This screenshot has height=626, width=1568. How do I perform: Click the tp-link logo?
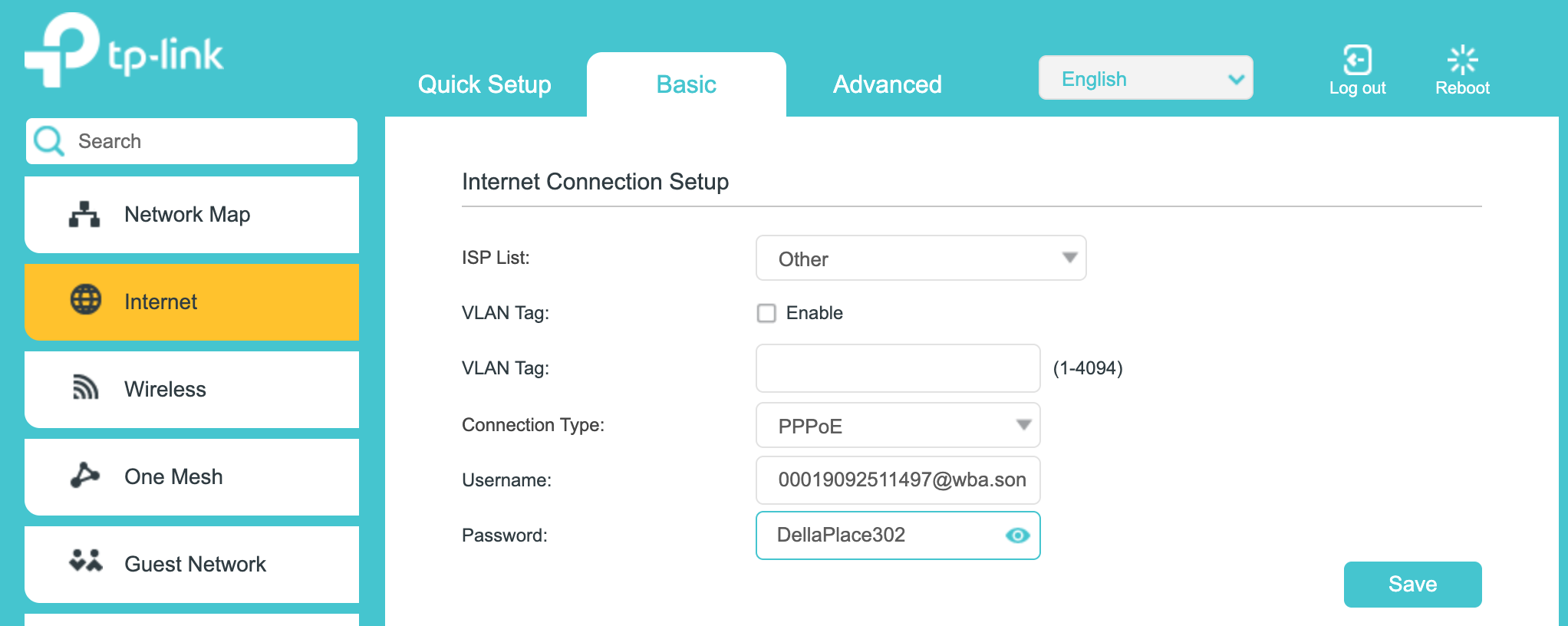(x=123, y=51)
